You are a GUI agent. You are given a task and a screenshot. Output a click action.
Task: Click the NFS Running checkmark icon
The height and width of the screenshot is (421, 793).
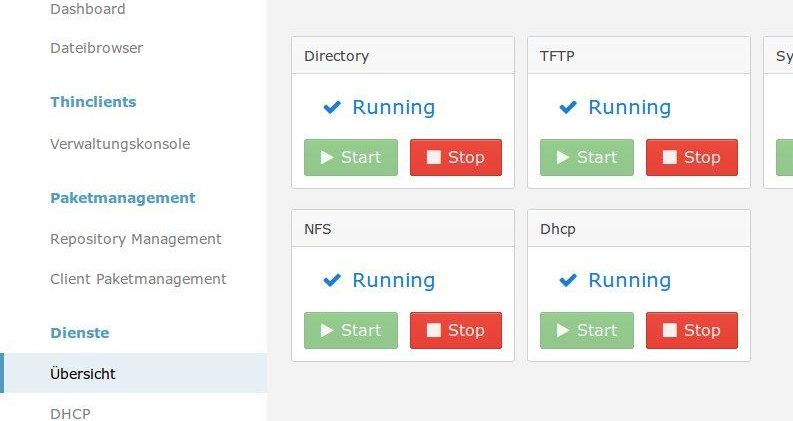[332, 280]
